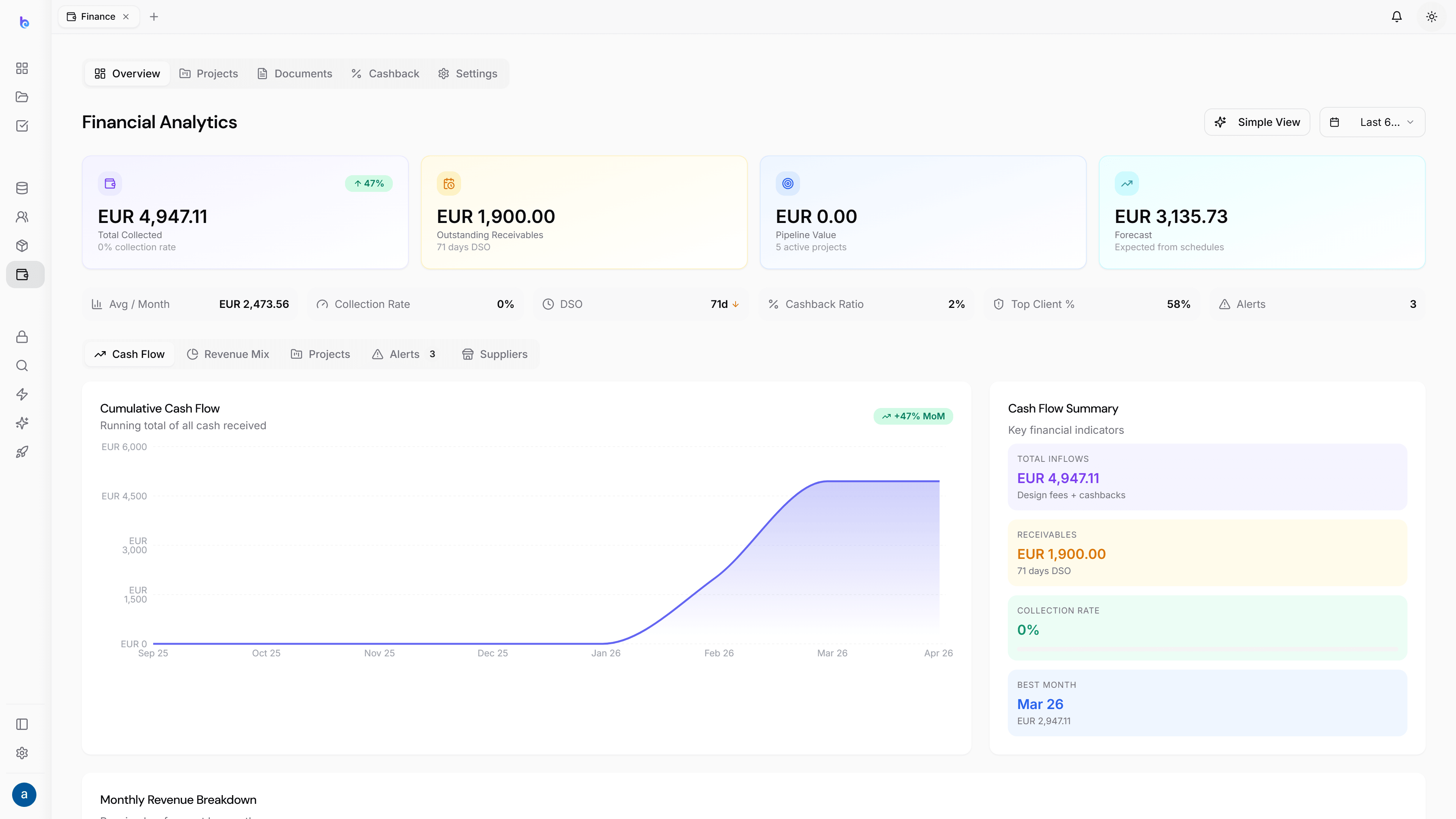Open the package box icon in sidebar
This screenshot has height=819, width=1456.
22,246
